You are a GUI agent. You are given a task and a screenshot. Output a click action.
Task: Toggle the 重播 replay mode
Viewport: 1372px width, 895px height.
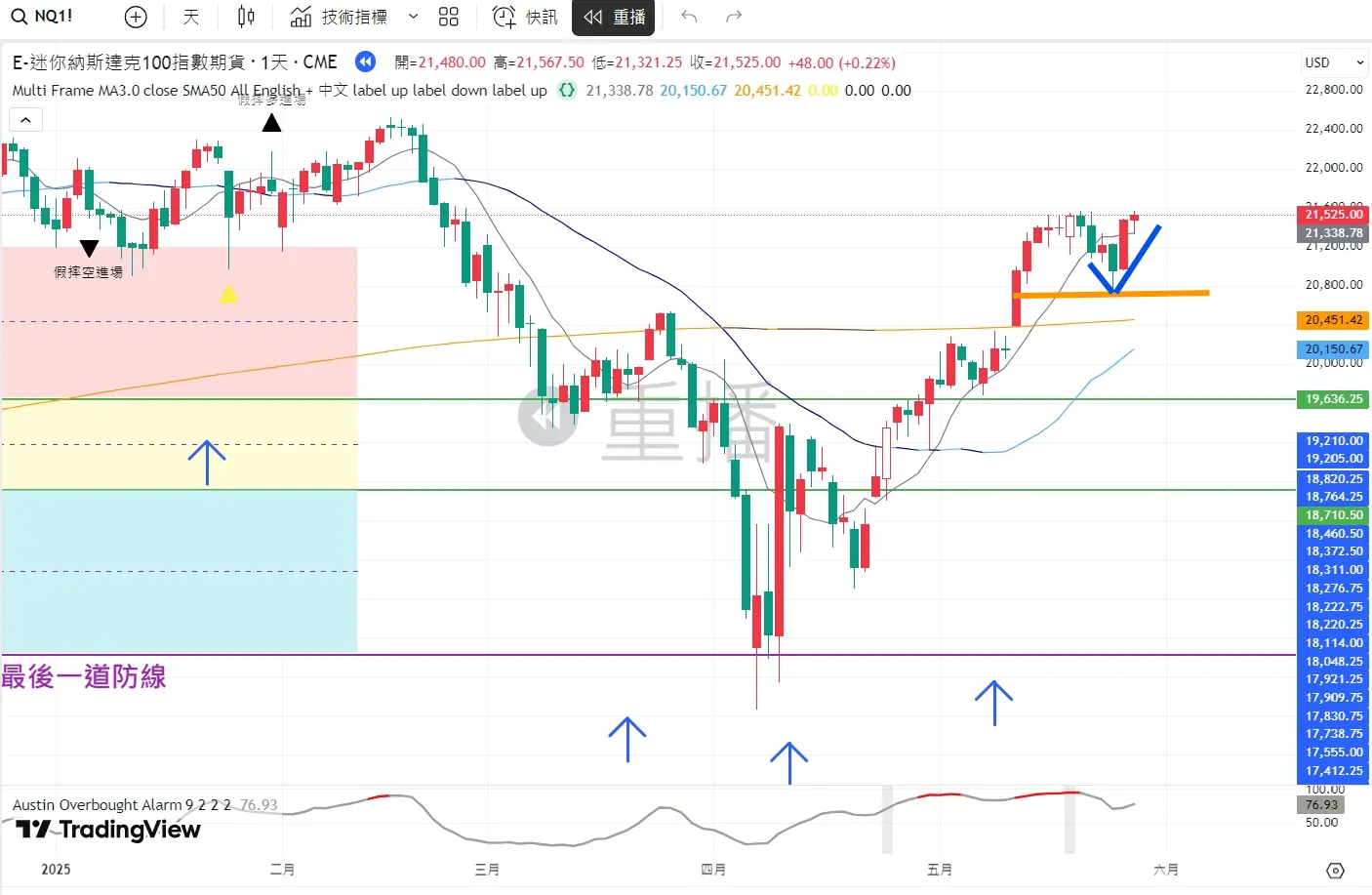click(x=614, y=17)
